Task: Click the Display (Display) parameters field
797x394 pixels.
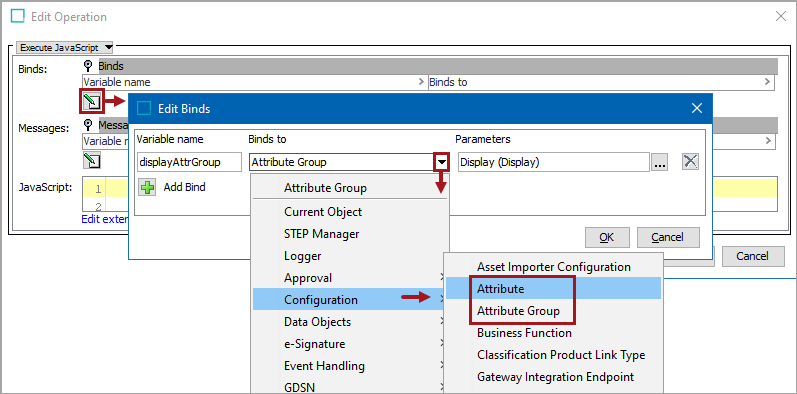Action: point(554,162)
